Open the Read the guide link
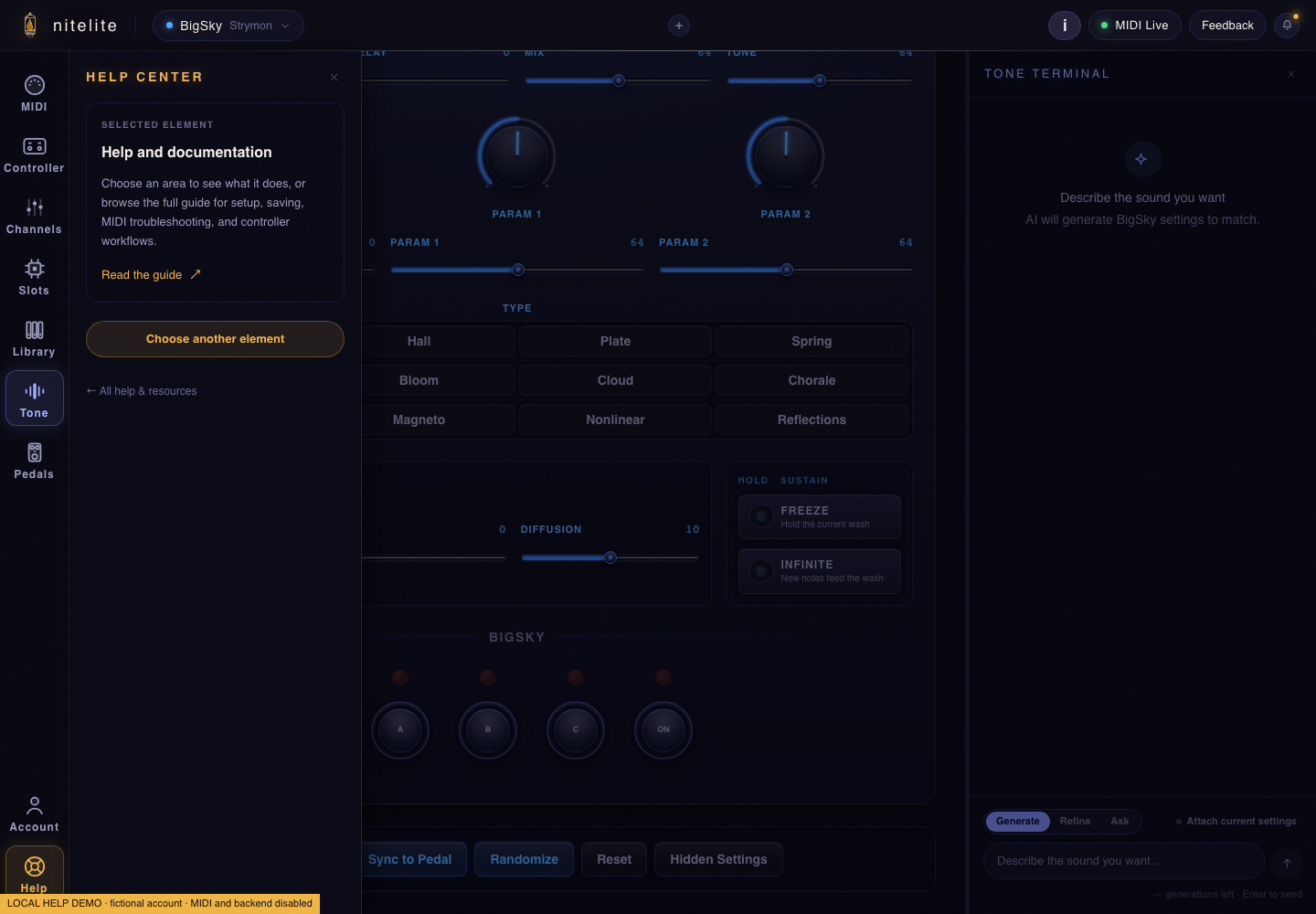The width and height of the screenshot is (1316, 914). click(151, 275)
